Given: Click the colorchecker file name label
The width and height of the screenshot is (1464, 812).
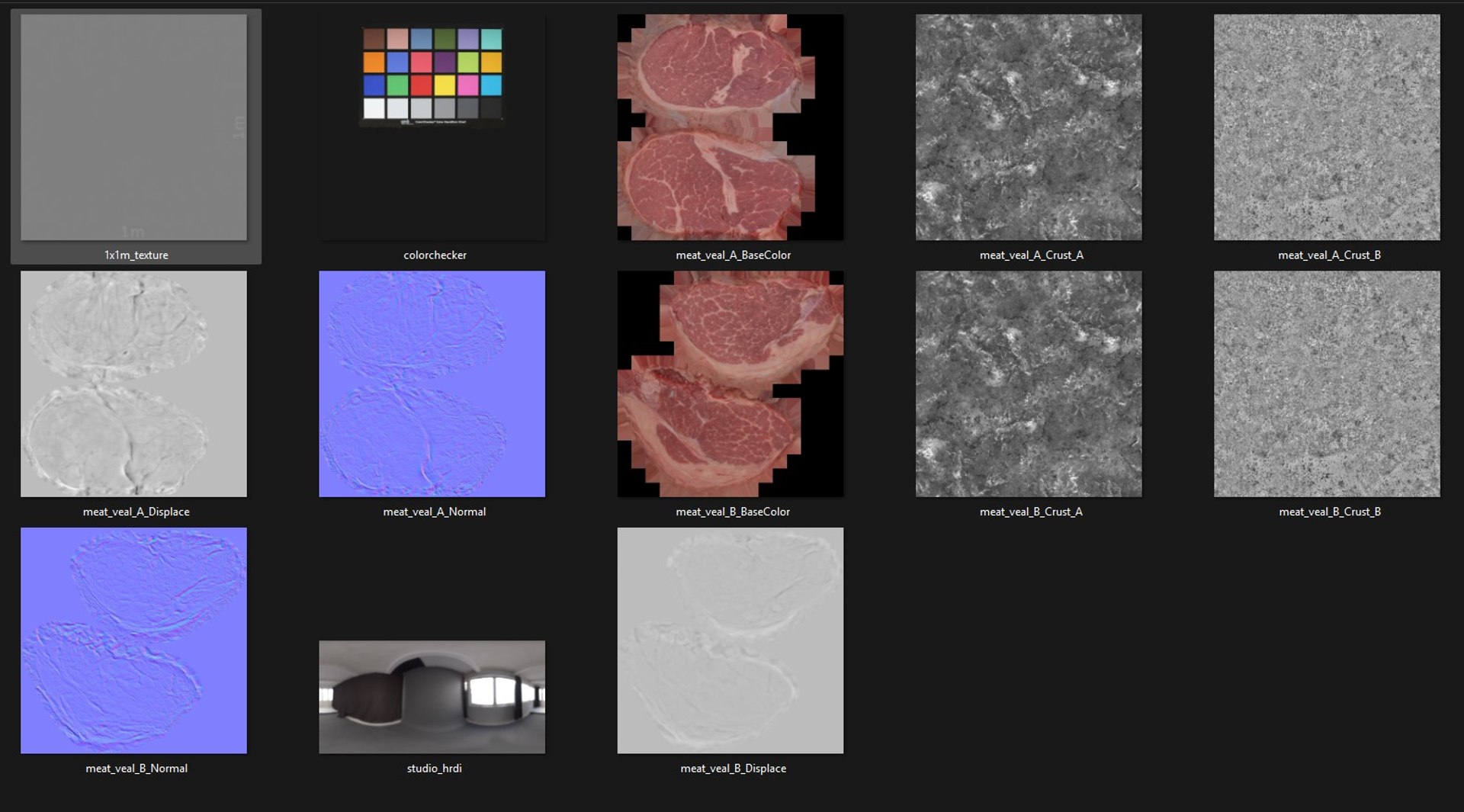Looking at the screenshot, I should coord(435,255).
